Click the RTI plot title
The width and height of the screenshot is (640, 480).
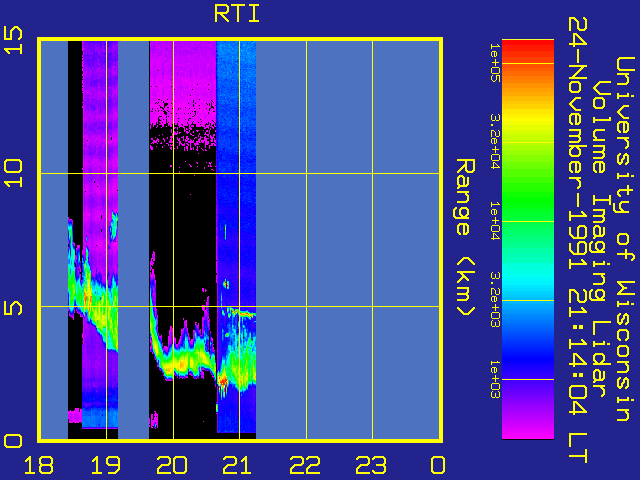[x=237, y=13]
